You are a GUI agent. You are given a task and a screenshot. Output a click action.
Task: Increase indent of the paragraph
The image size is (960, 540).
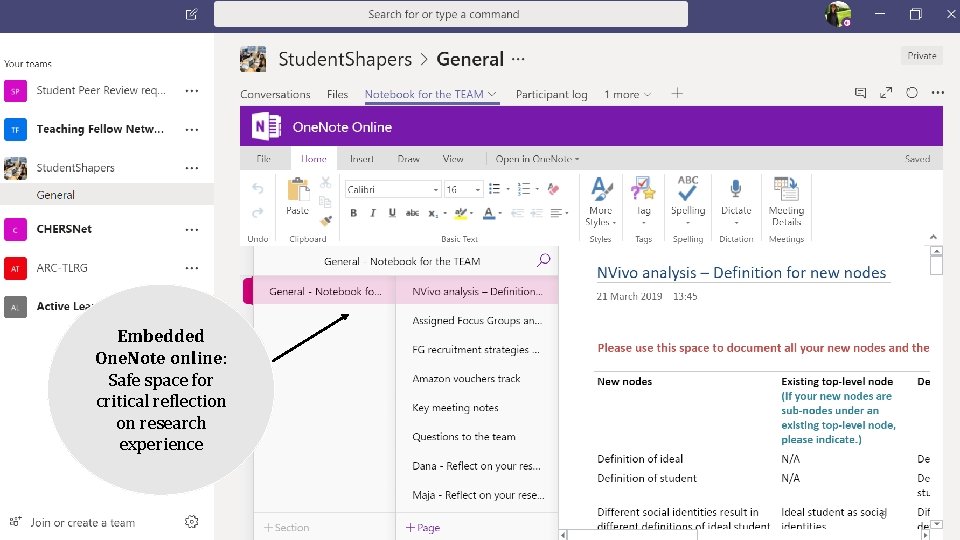[x=536, y=213]
